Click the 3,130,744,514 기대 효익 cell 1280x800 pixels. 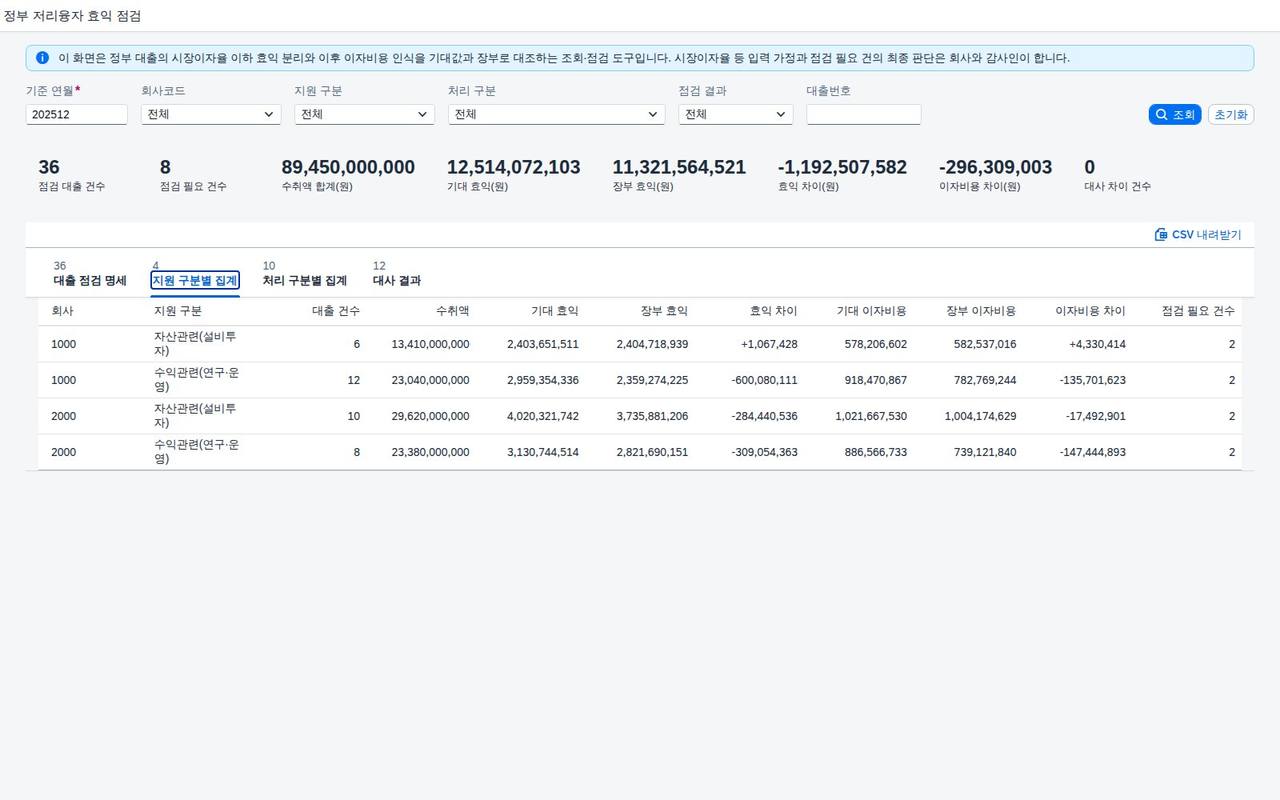[543, 452]
